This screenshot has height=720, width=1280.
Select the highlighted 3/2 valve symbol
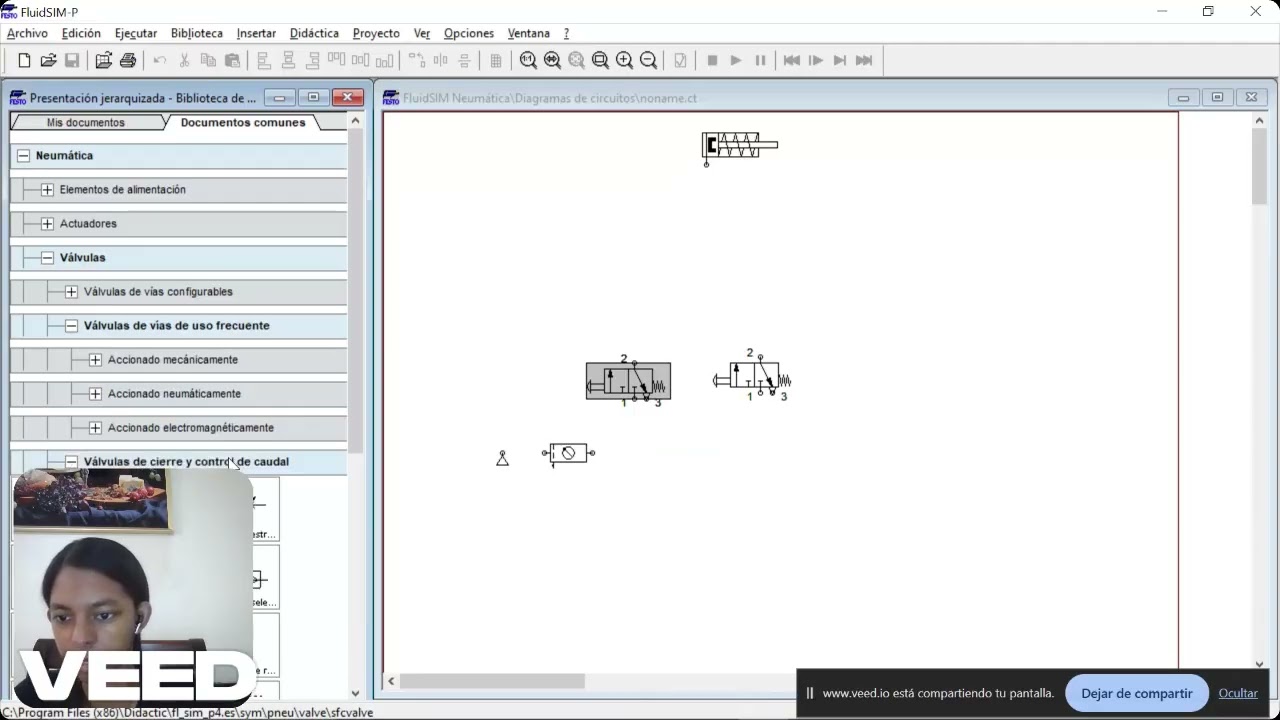[628, 381]
